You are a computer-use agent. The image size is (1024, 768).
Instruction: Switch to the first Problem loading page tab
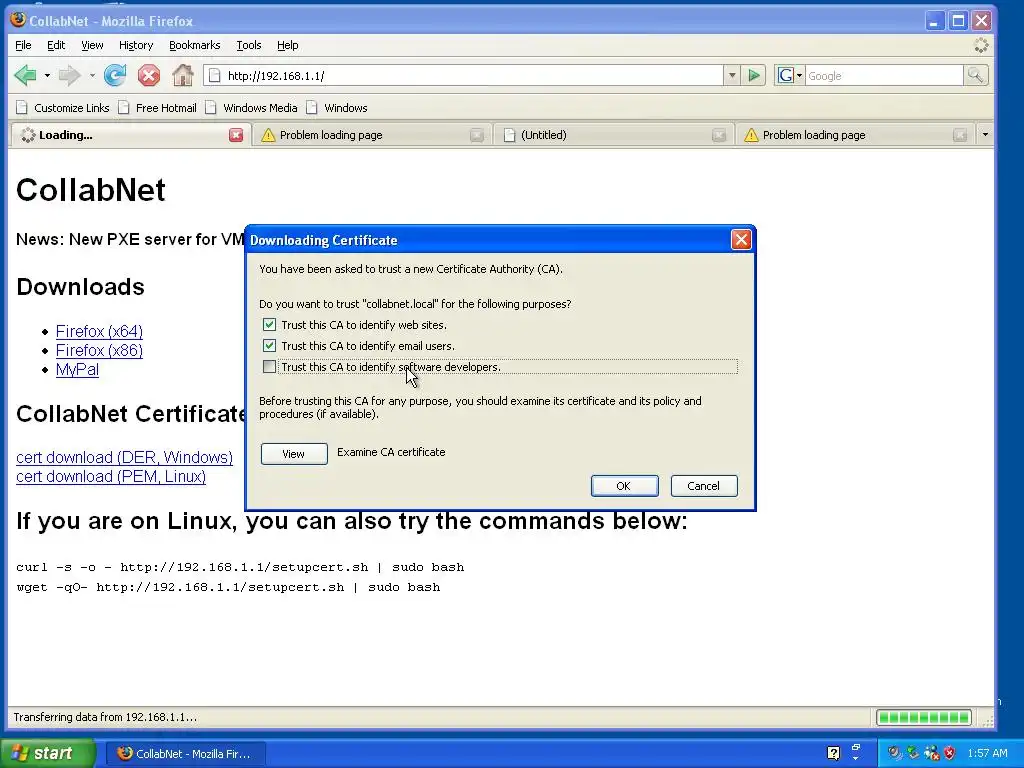372,135
